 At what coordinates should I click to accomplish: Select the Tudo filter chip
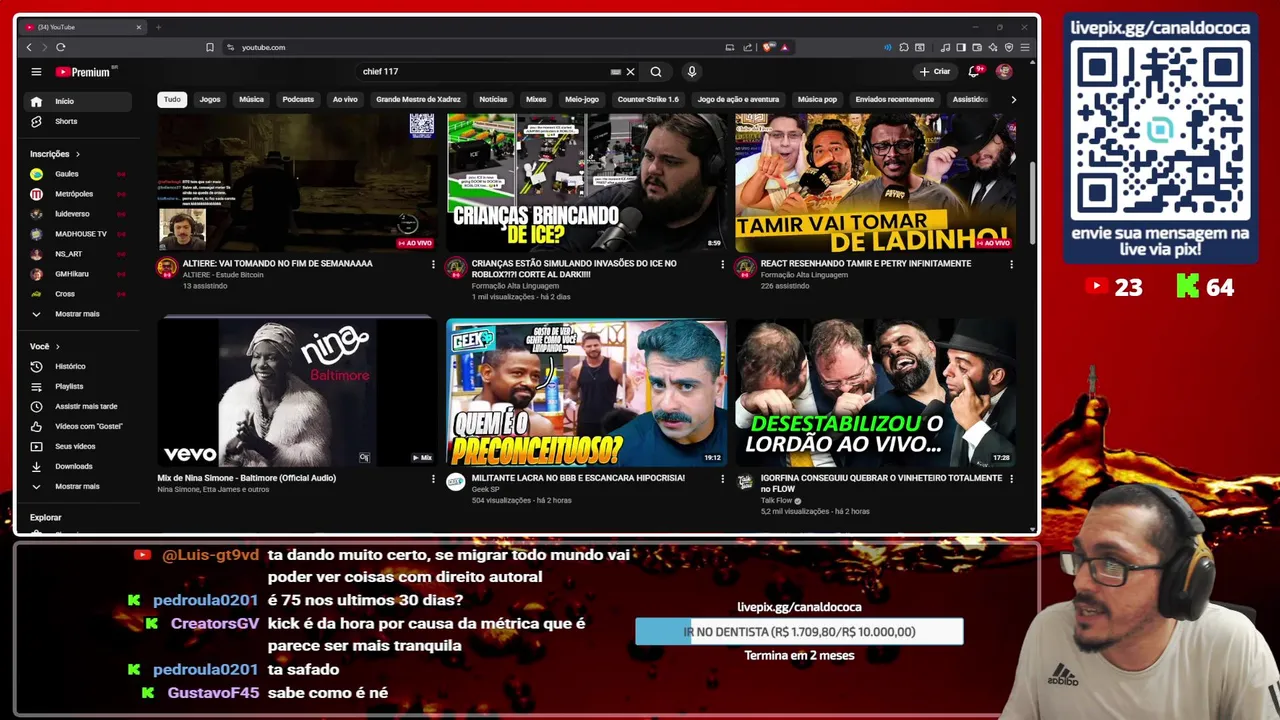172,99
